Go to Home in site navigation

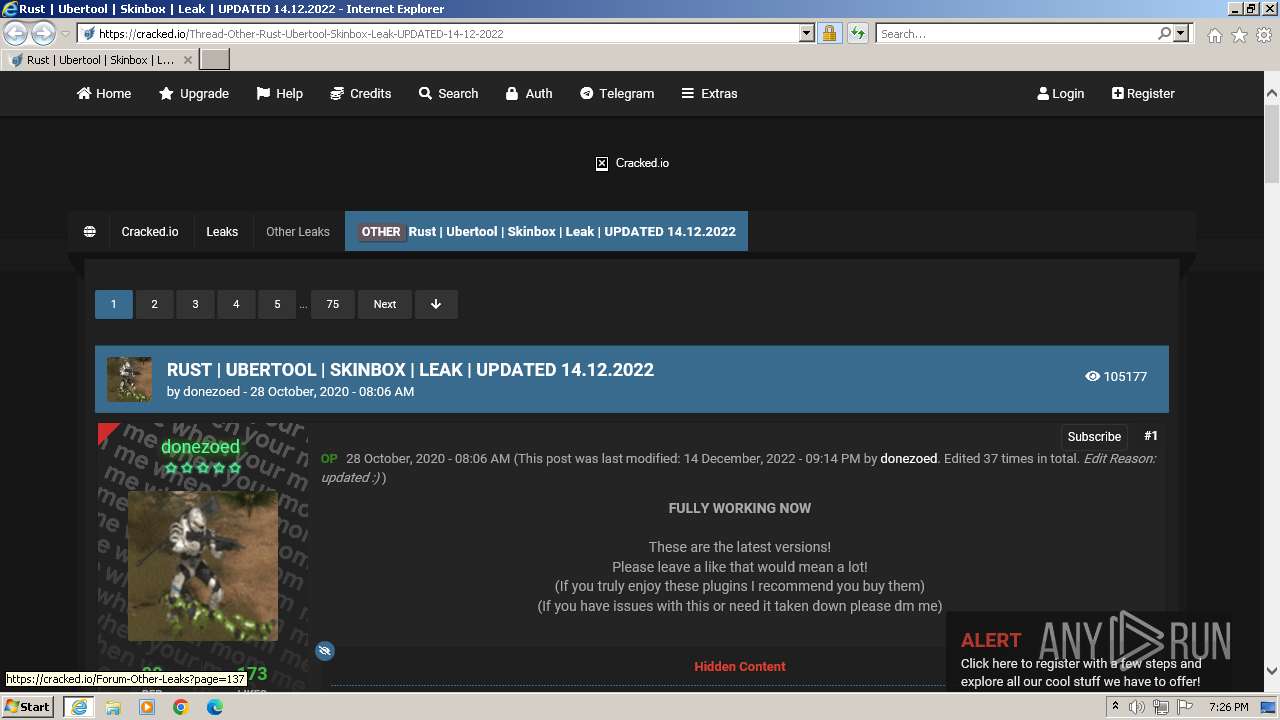[104, 93]
